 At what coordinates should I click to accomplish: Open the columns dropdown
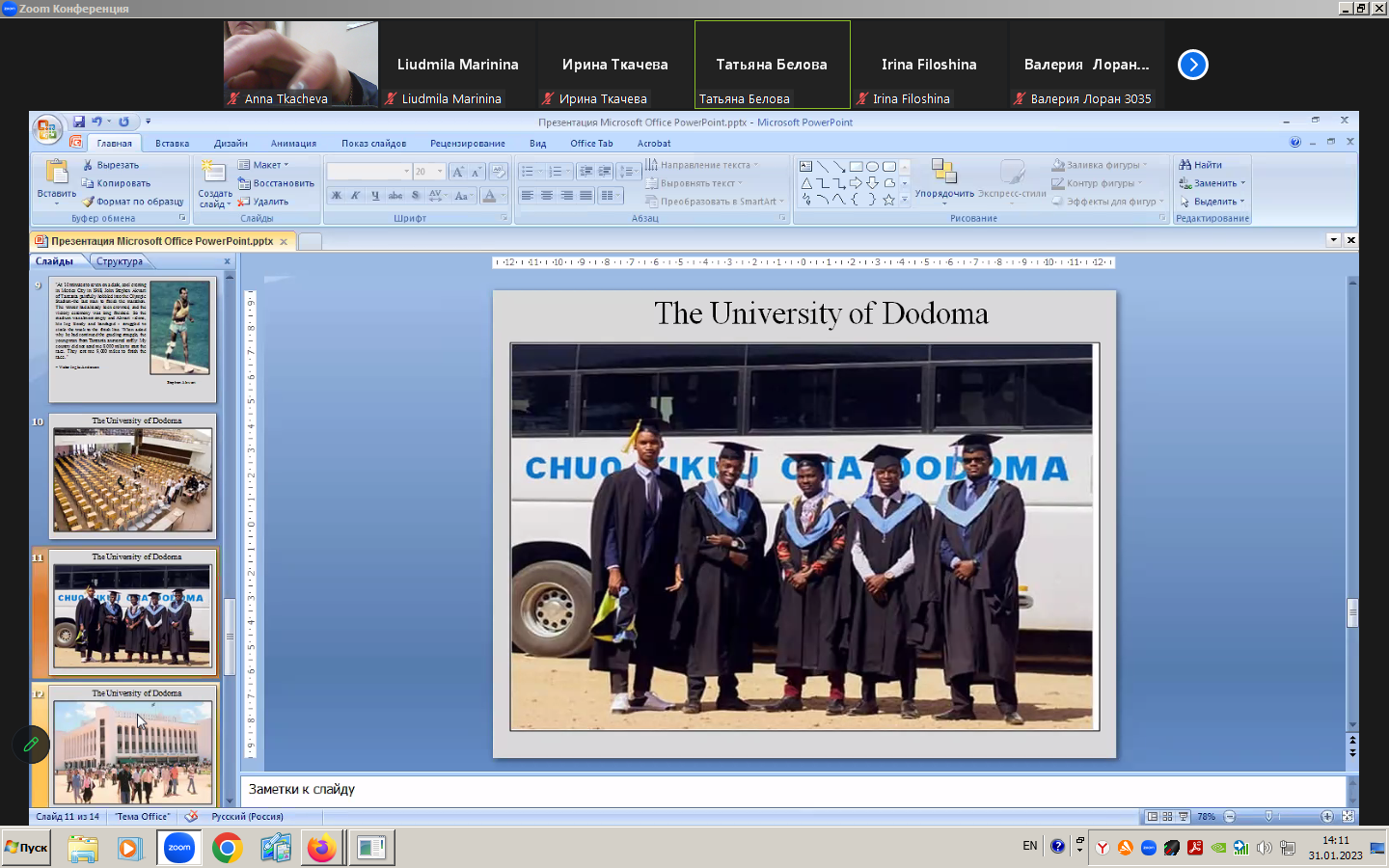[x=610, y=195]
